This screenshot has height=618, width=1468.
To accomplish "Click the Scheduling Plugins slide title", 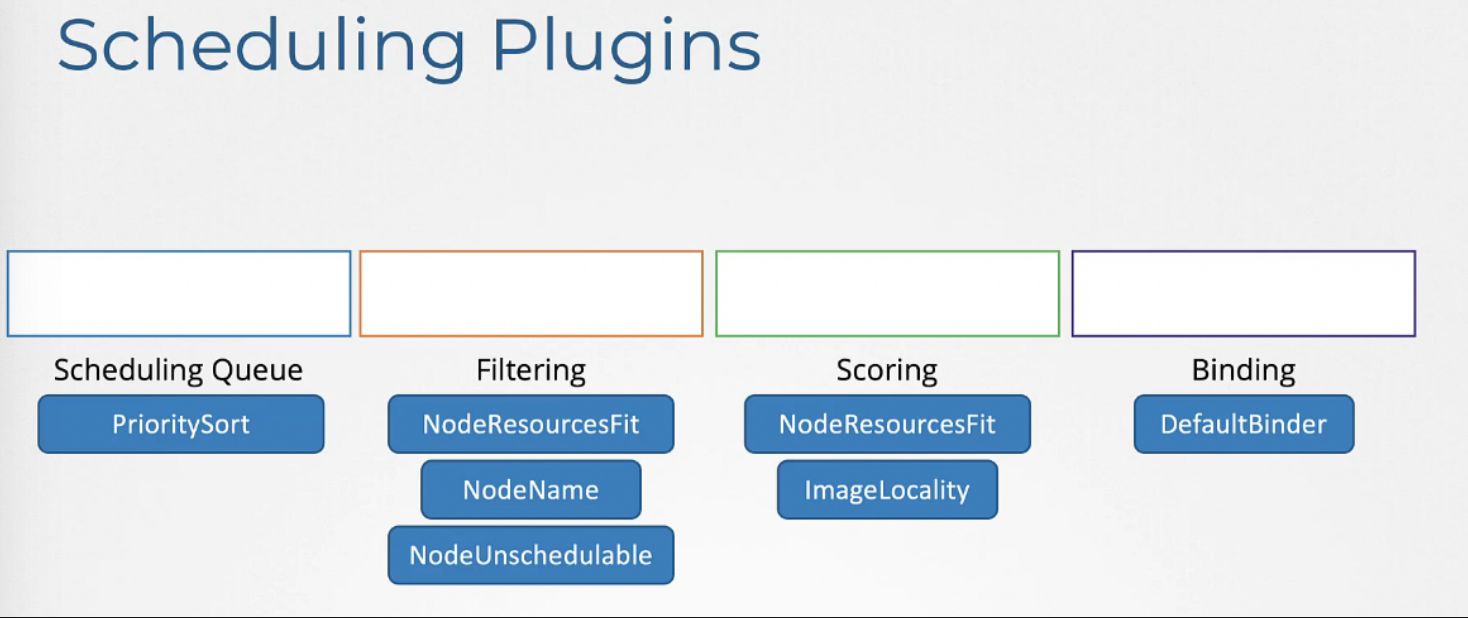I will tap(409, 46).
